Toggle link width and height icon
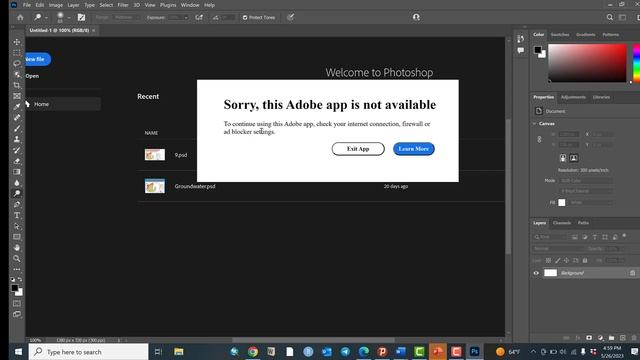Image resolution: width=640 pixels, height=360 pixels. tap(539, 139)
